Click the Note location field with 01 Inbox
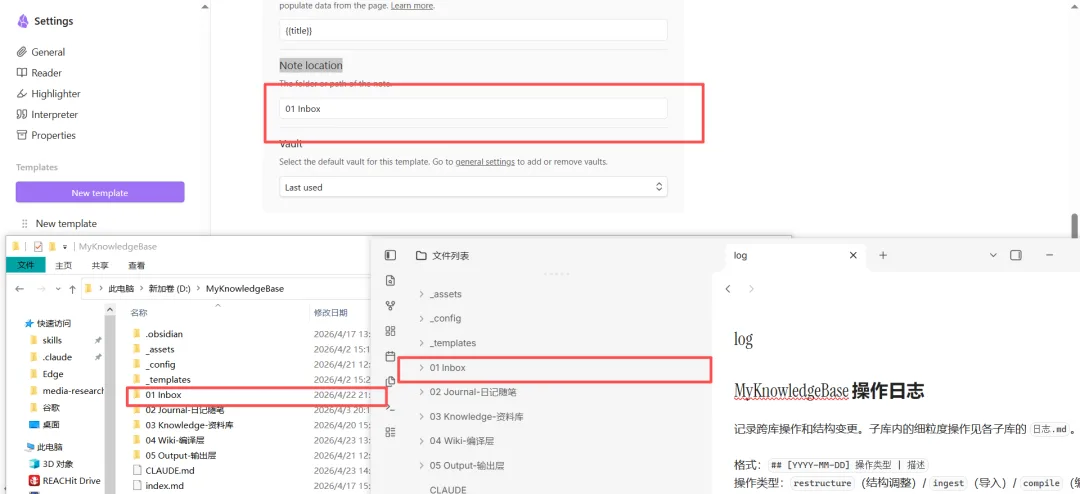This screenshot has width=1080, height=494. tap(473, 109)
